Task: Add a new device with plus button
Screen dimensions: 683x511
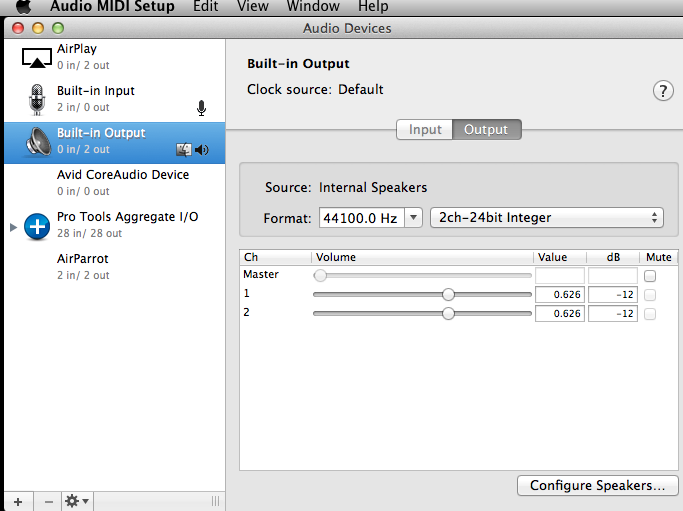Action: (x=18, y=502)
